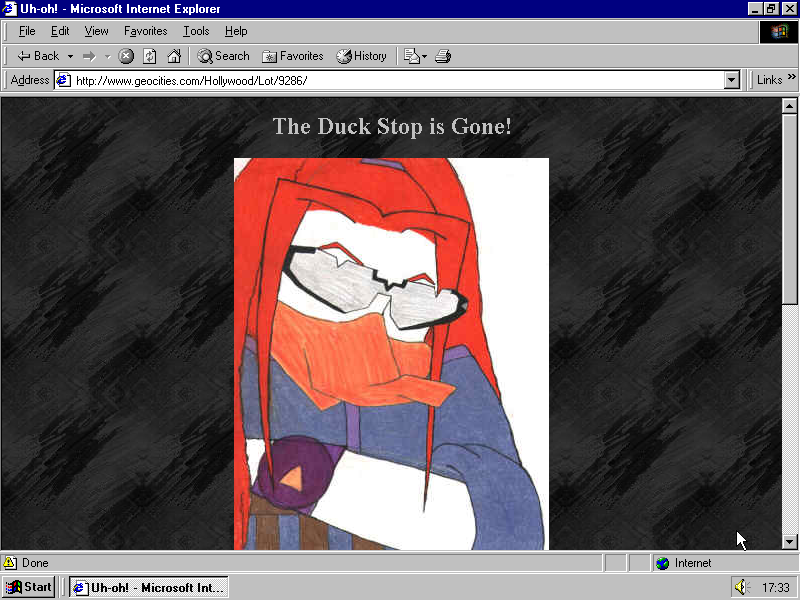
Task: Open the Favorites menu
Action: 145,31
